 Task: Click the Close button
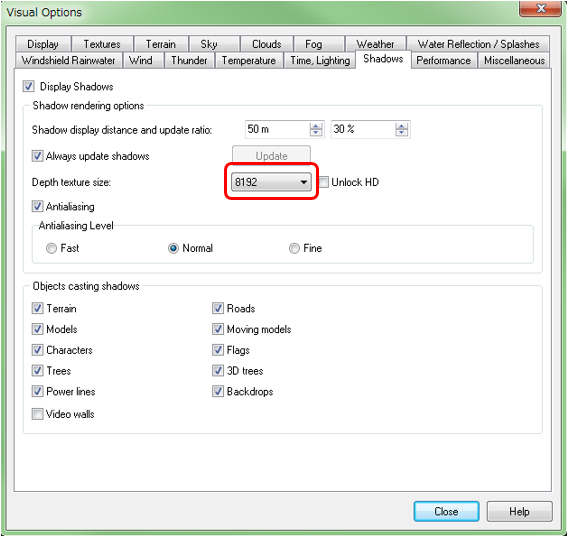click(446, 511)
